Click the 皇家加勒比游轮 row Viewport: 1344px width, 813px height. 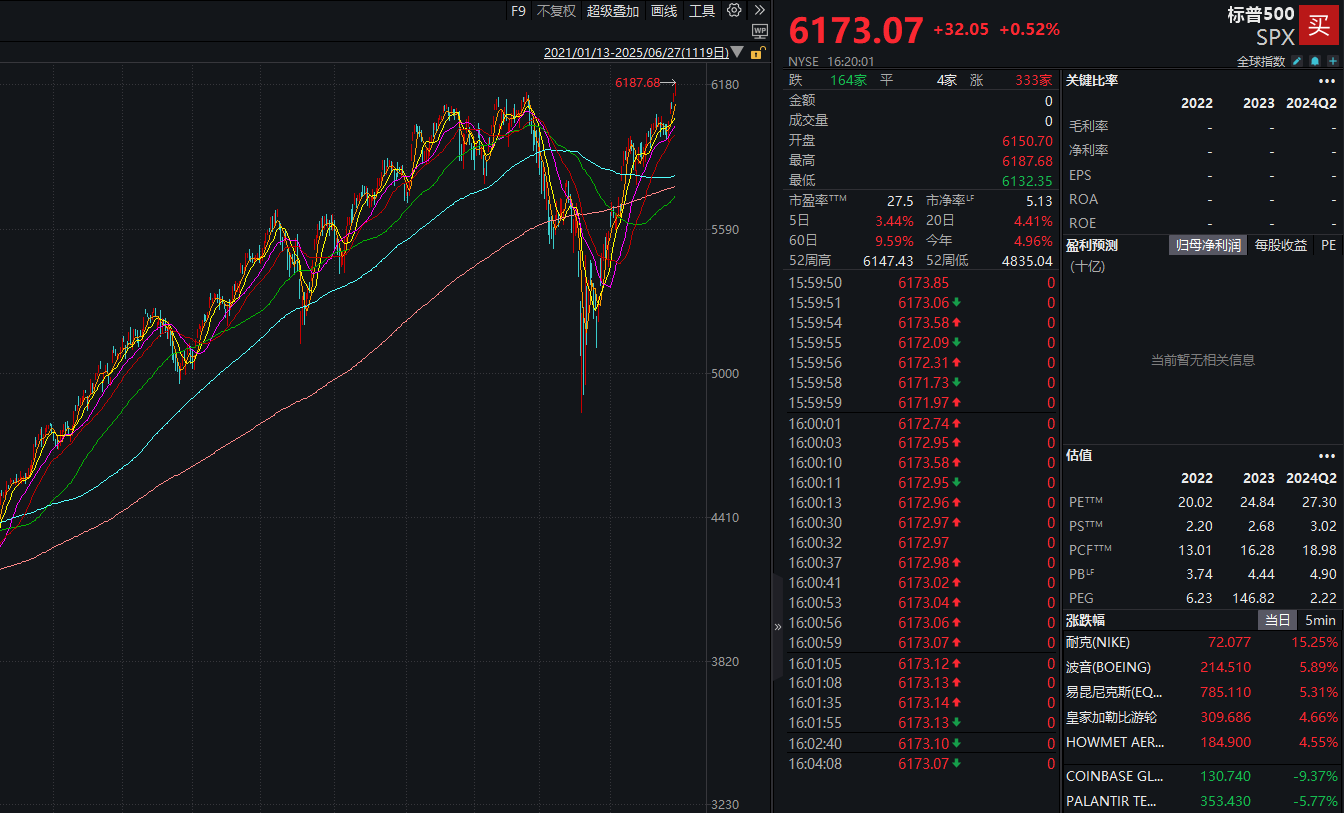[1202, 717]
